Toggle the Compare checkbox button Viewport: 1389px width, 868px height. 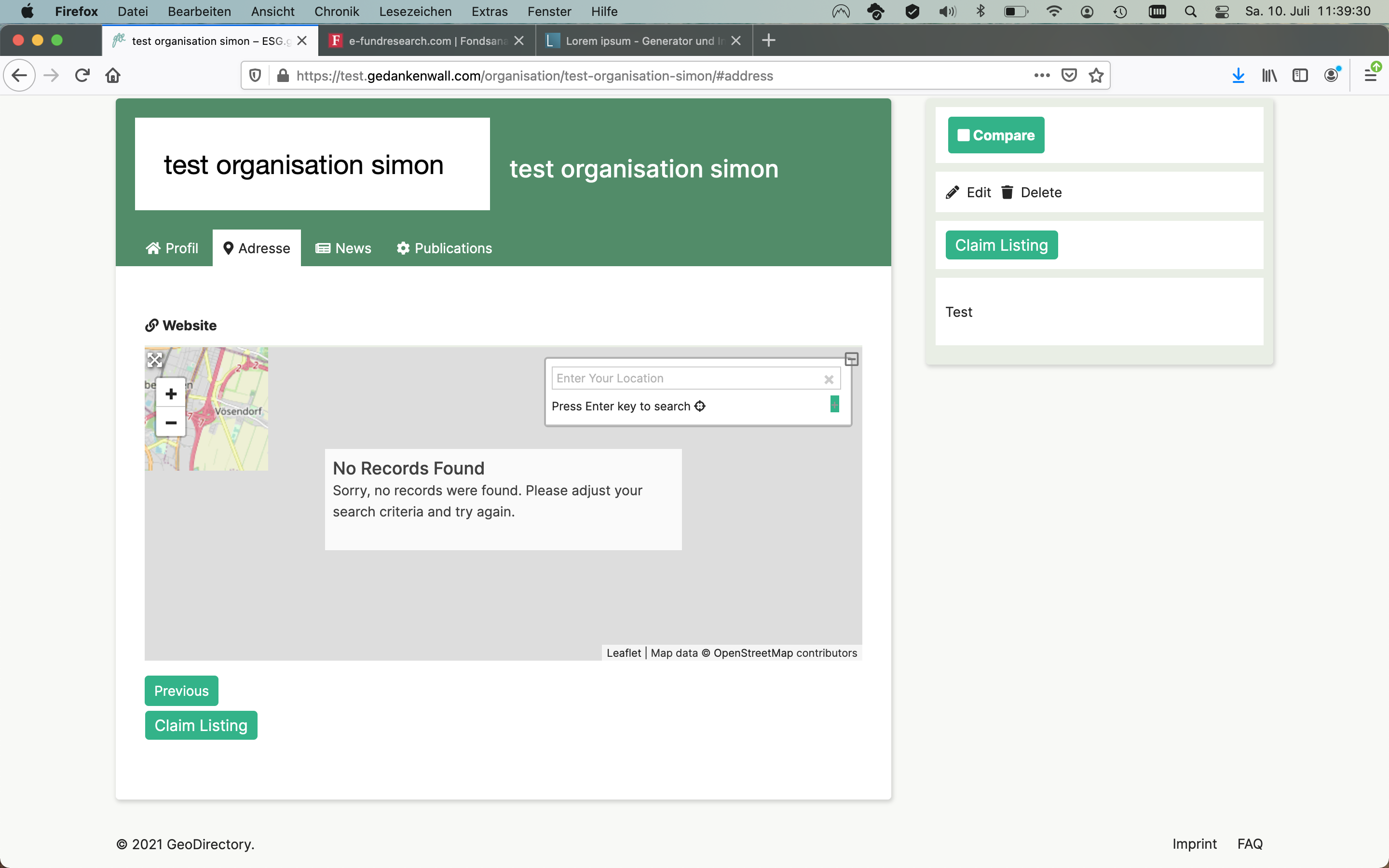(x=996, y=136)
